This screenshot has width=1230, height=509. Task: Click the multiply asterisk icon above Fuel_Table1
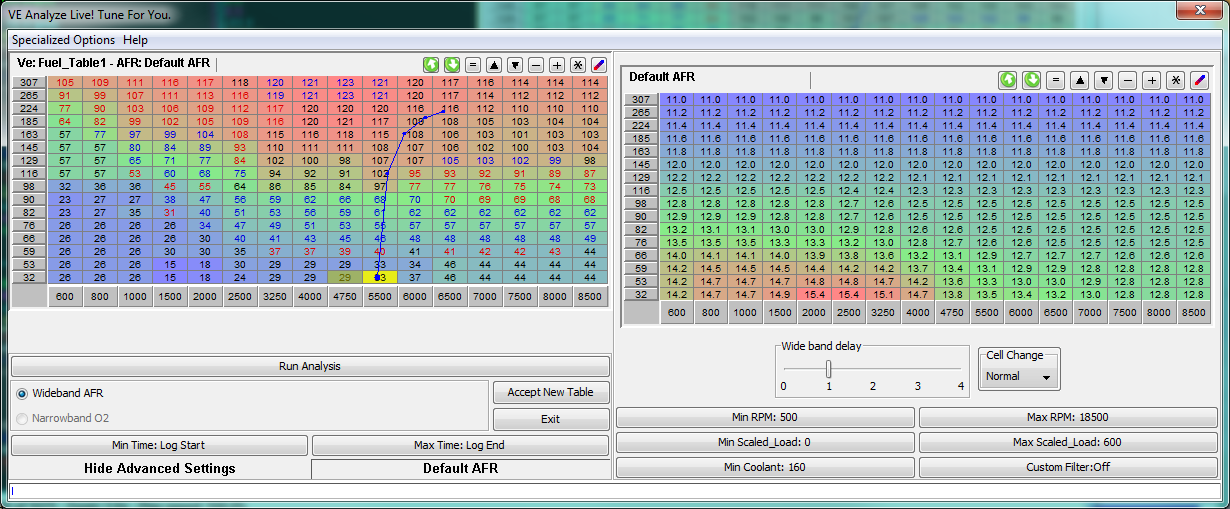click(x=577, y=63)
